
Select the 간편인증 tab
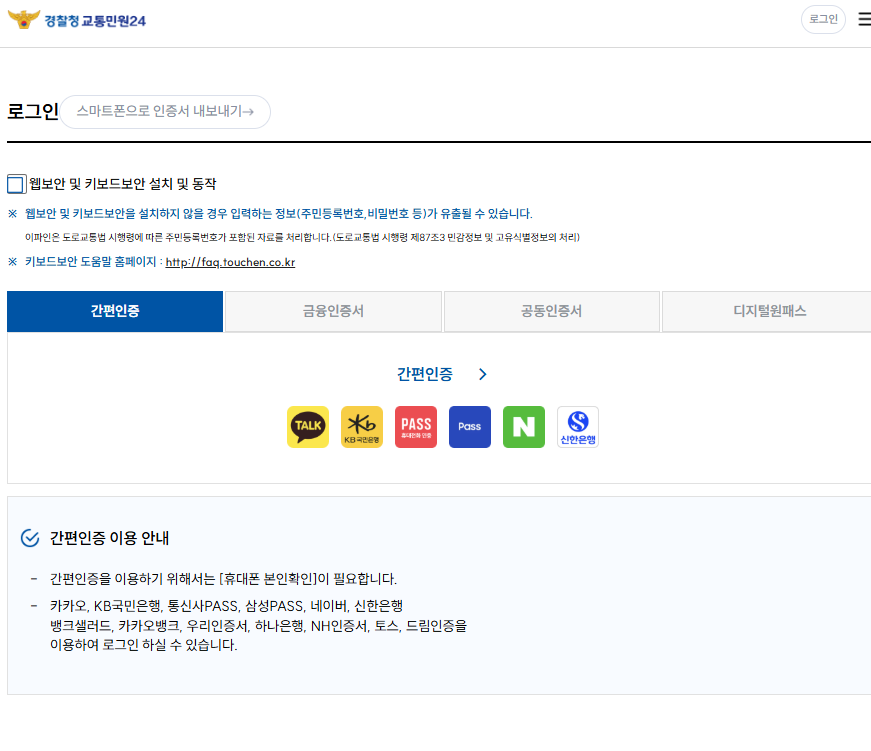(114, 311)
